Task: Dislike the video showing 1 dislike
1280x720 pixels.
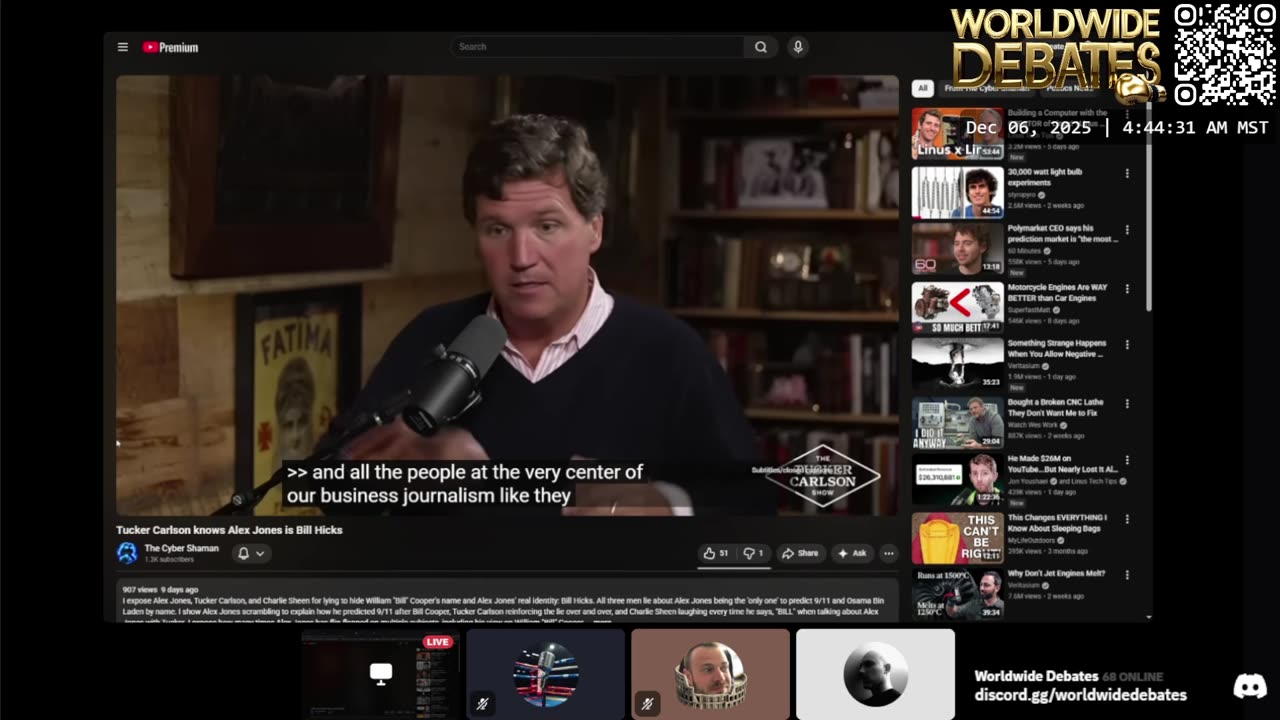Action: (x=754, y=553)
